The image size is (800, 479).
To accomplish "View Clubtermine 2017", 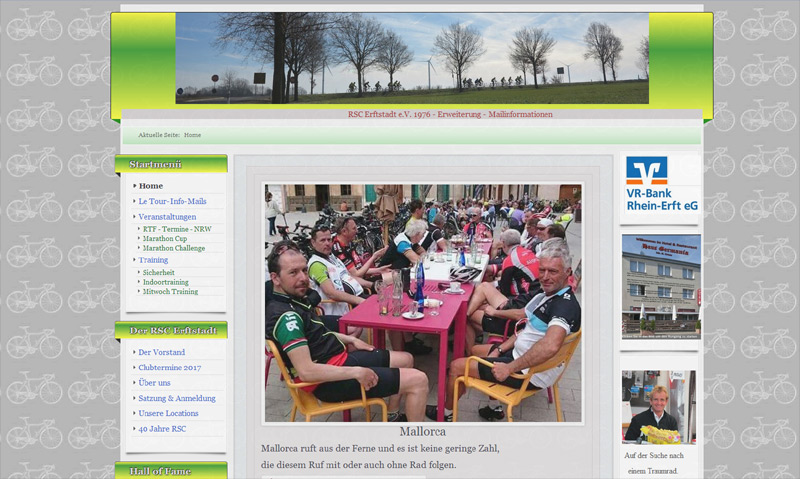I will pyautogui.click(x=169, y=367).
